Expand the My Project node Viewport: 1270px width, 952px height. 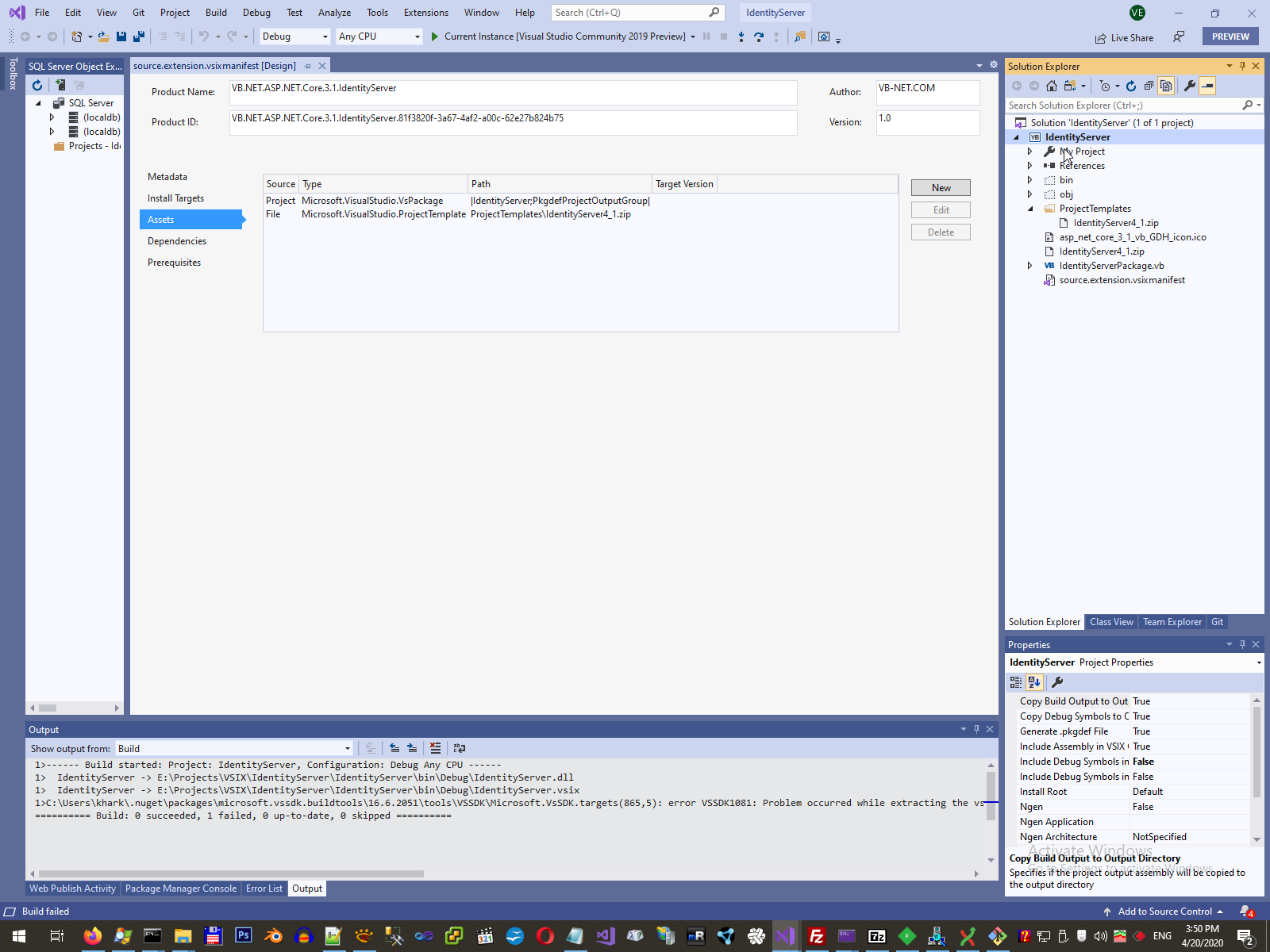coord(1030,152)
